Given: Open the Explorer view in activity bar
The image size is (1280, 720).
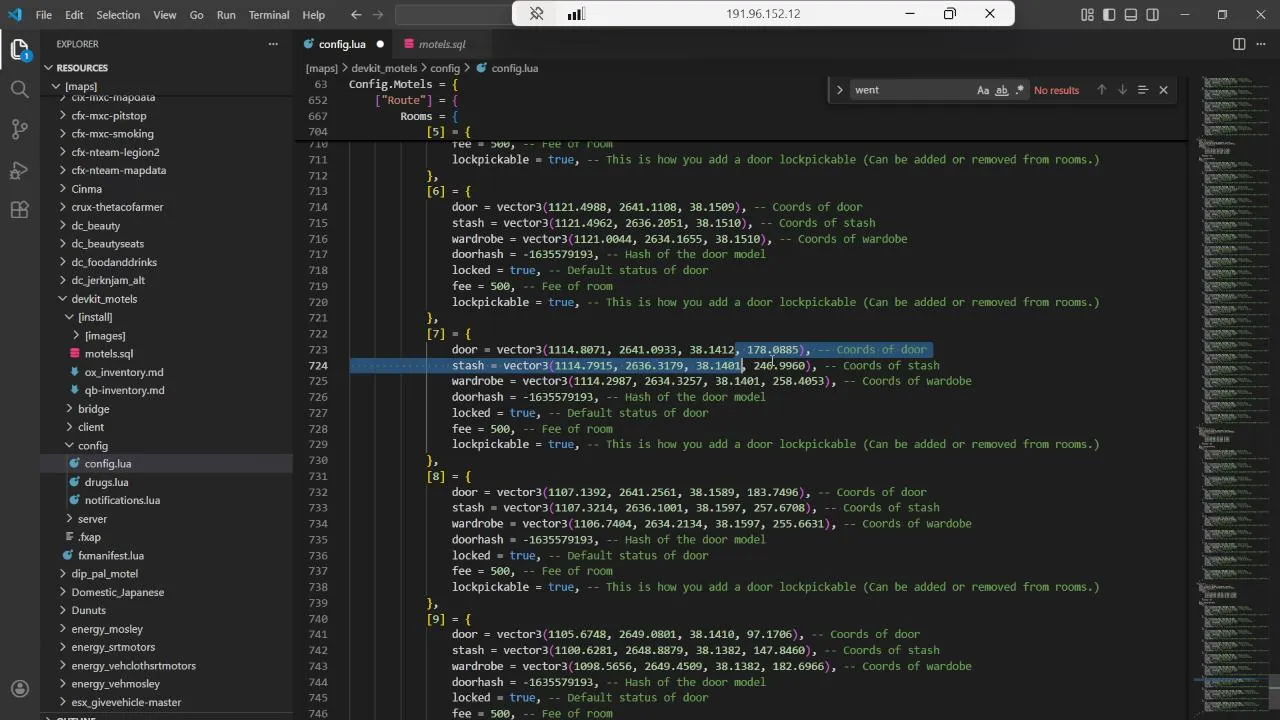Looking at the screenshot, I should click(x=20, y=50).
